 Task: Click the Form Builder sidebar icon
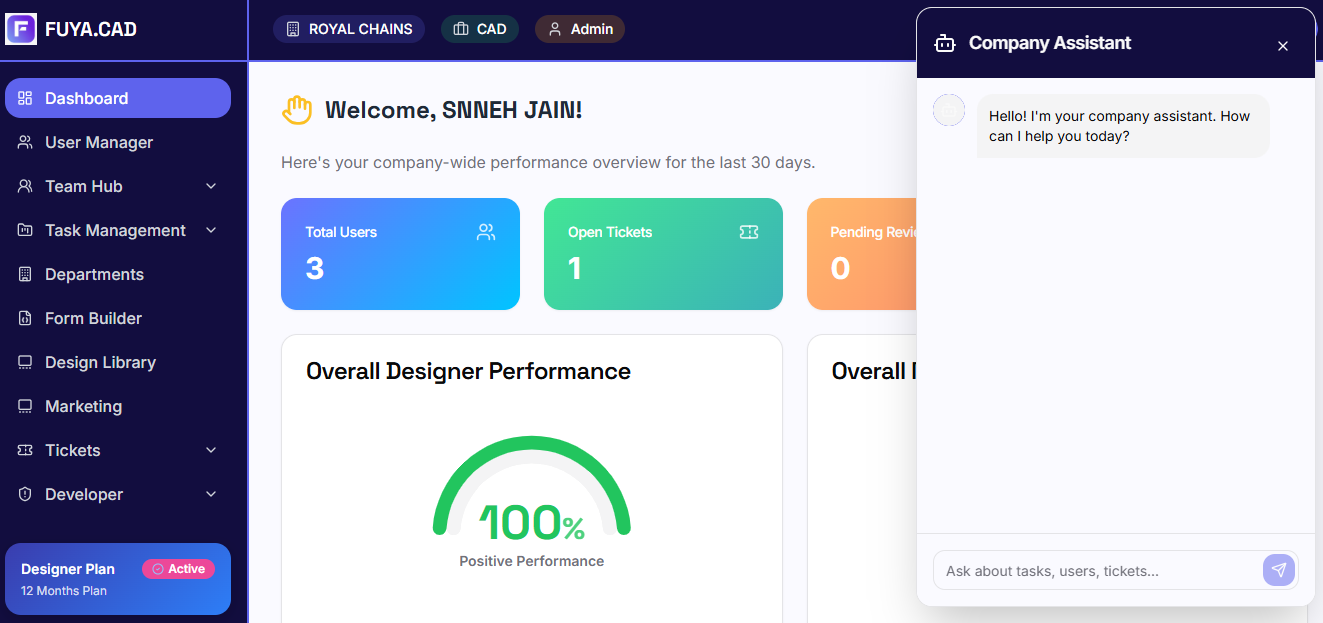(25, 318)
